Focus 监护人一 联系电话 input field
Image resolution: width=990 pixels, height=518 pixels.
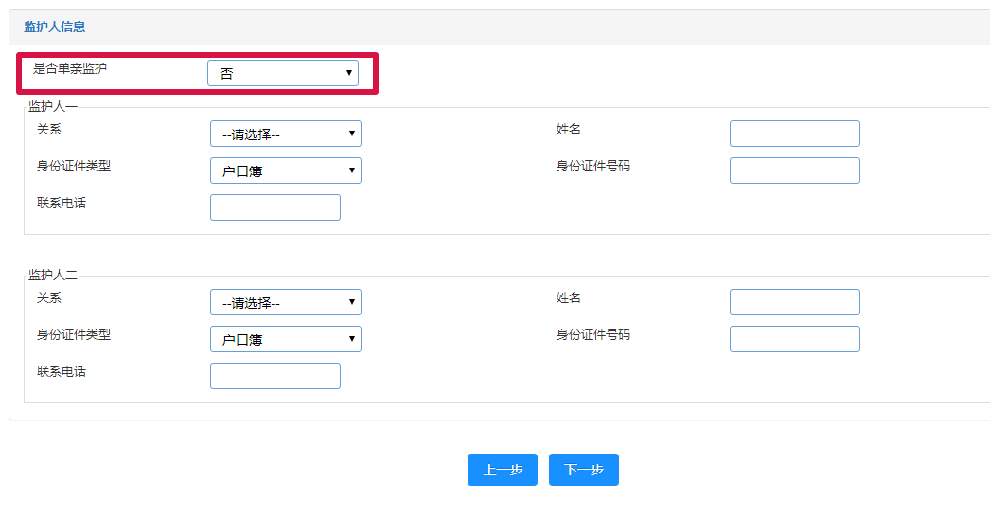(x=275, y=207)
